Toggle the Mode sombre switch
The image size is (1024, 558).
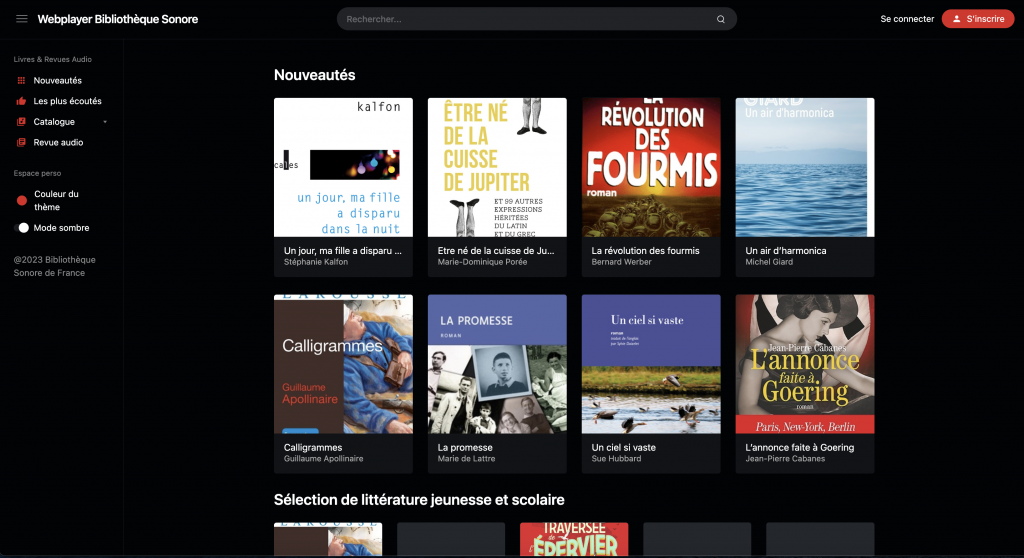pos(22,228)
